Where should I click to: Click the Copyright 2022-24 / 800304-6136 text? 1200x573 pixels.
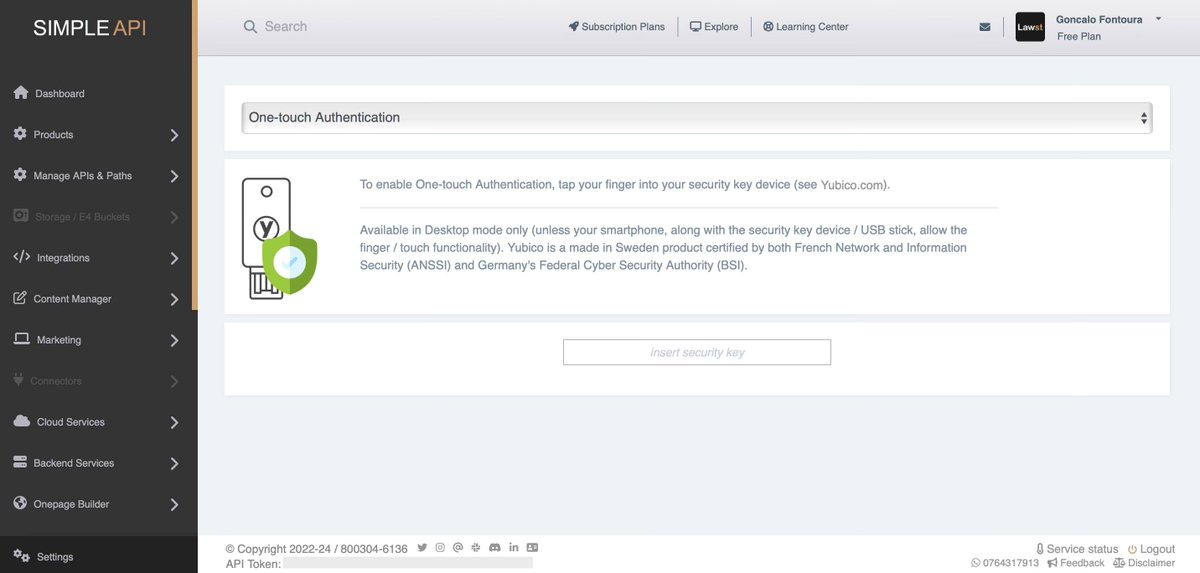click(x=317, y=549)
